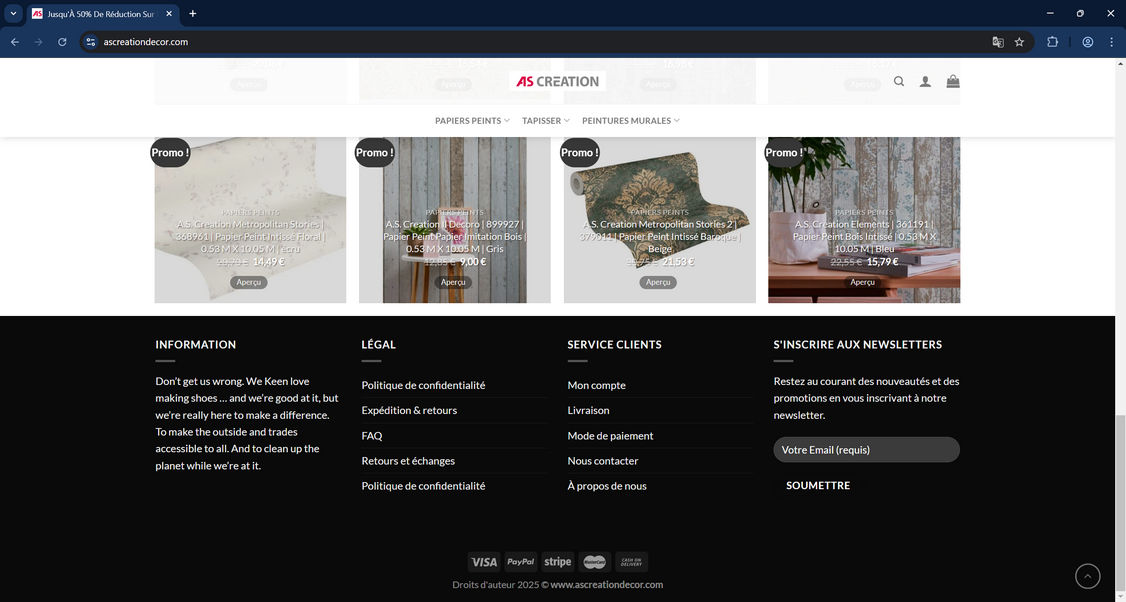Image resolution: width=1126 pixels, height=602 pixels.
Task: Open Livraison link
Action: coord(588,410)
